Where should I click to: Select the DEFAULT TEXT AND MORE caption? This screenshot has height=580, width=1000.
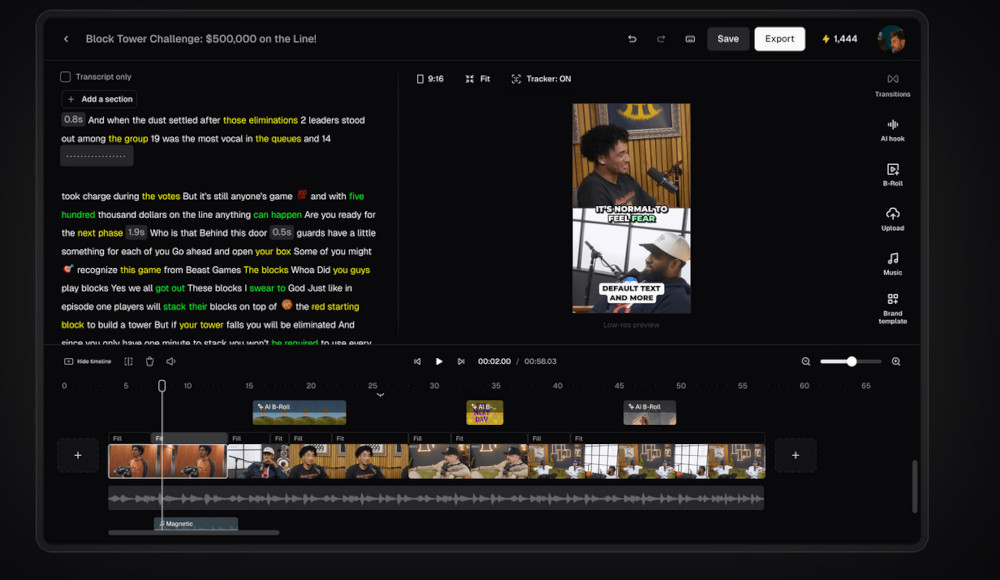point(631,293)
